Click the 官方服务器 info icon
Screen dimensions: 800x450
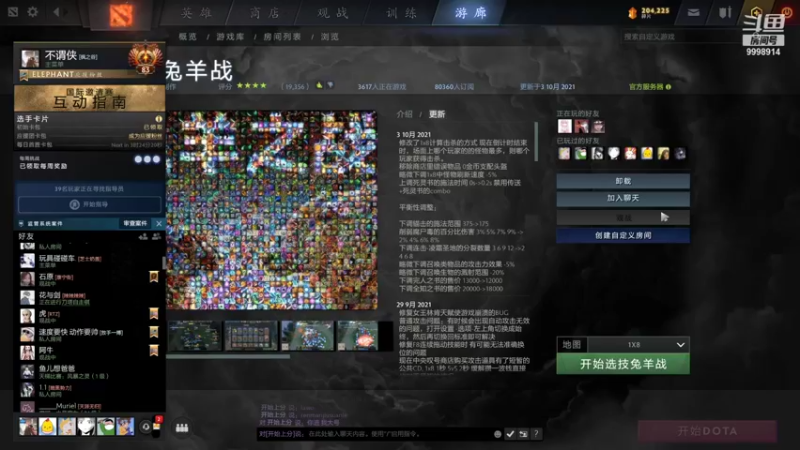pos(668,87)
